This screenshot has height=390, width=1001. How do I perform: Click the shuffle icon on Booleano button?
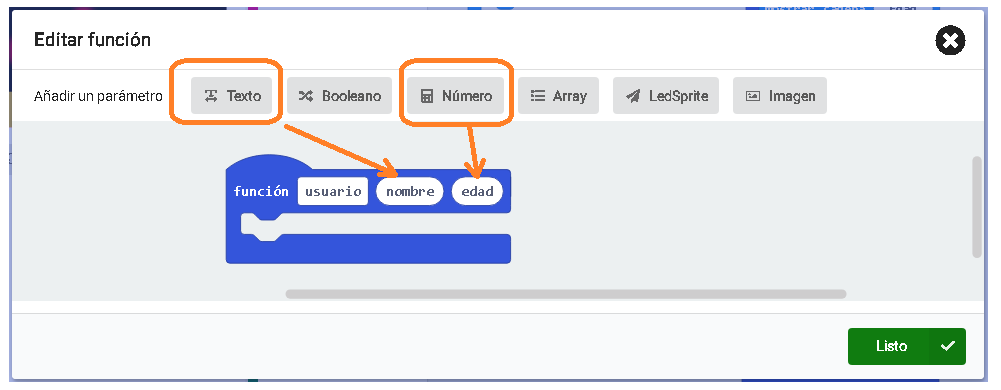[306, 96]
